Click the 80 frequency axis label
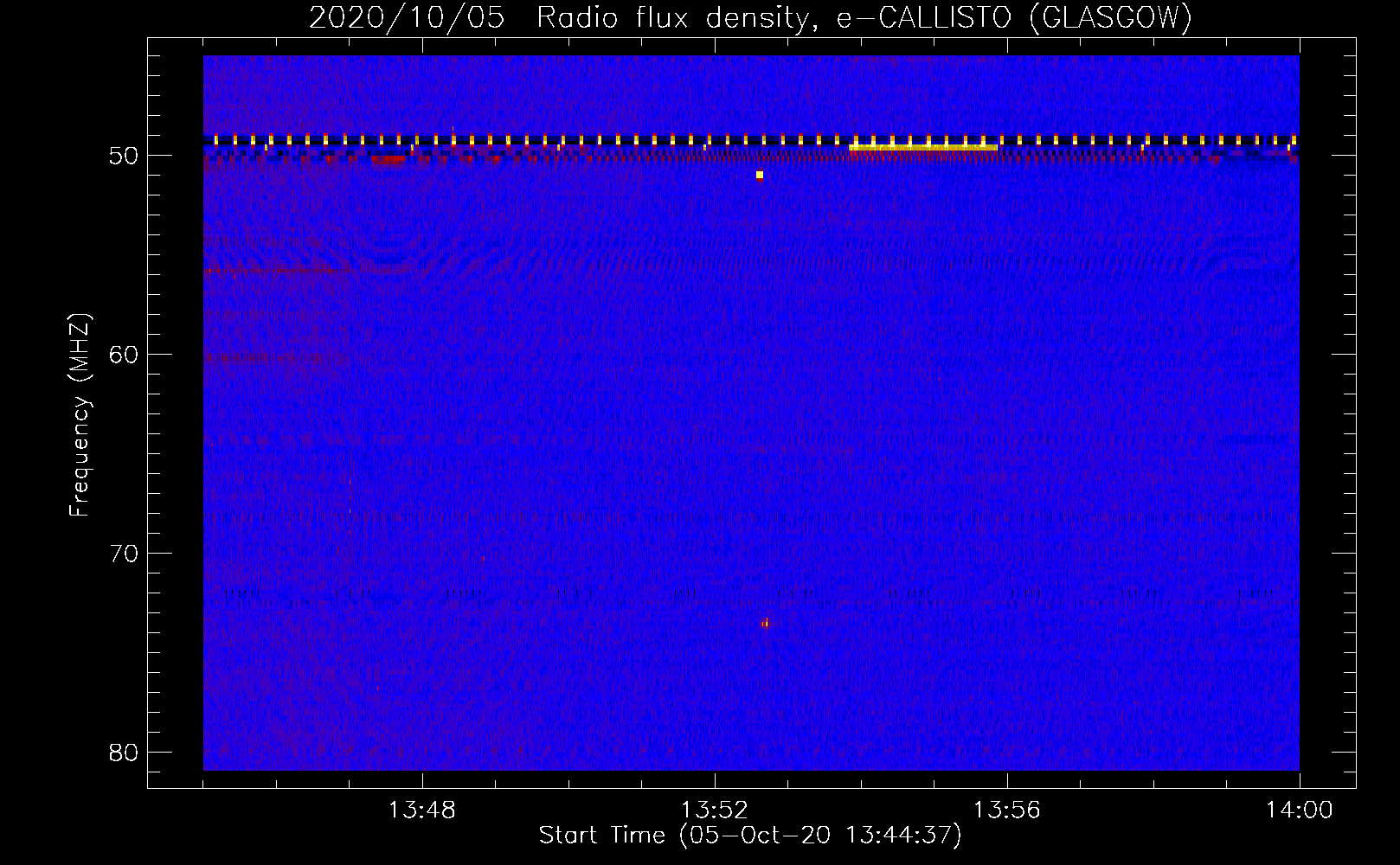 (x=124, y=753)
